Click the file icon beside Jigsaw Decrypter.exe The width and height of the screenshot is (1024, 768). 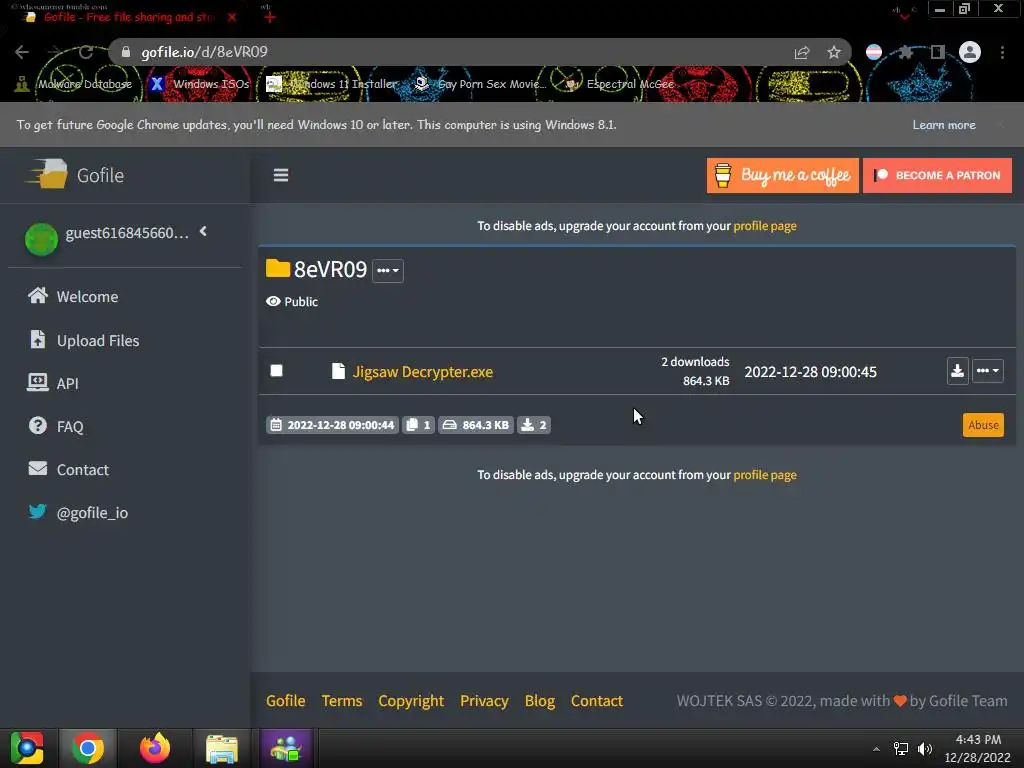tap(338, 371)
